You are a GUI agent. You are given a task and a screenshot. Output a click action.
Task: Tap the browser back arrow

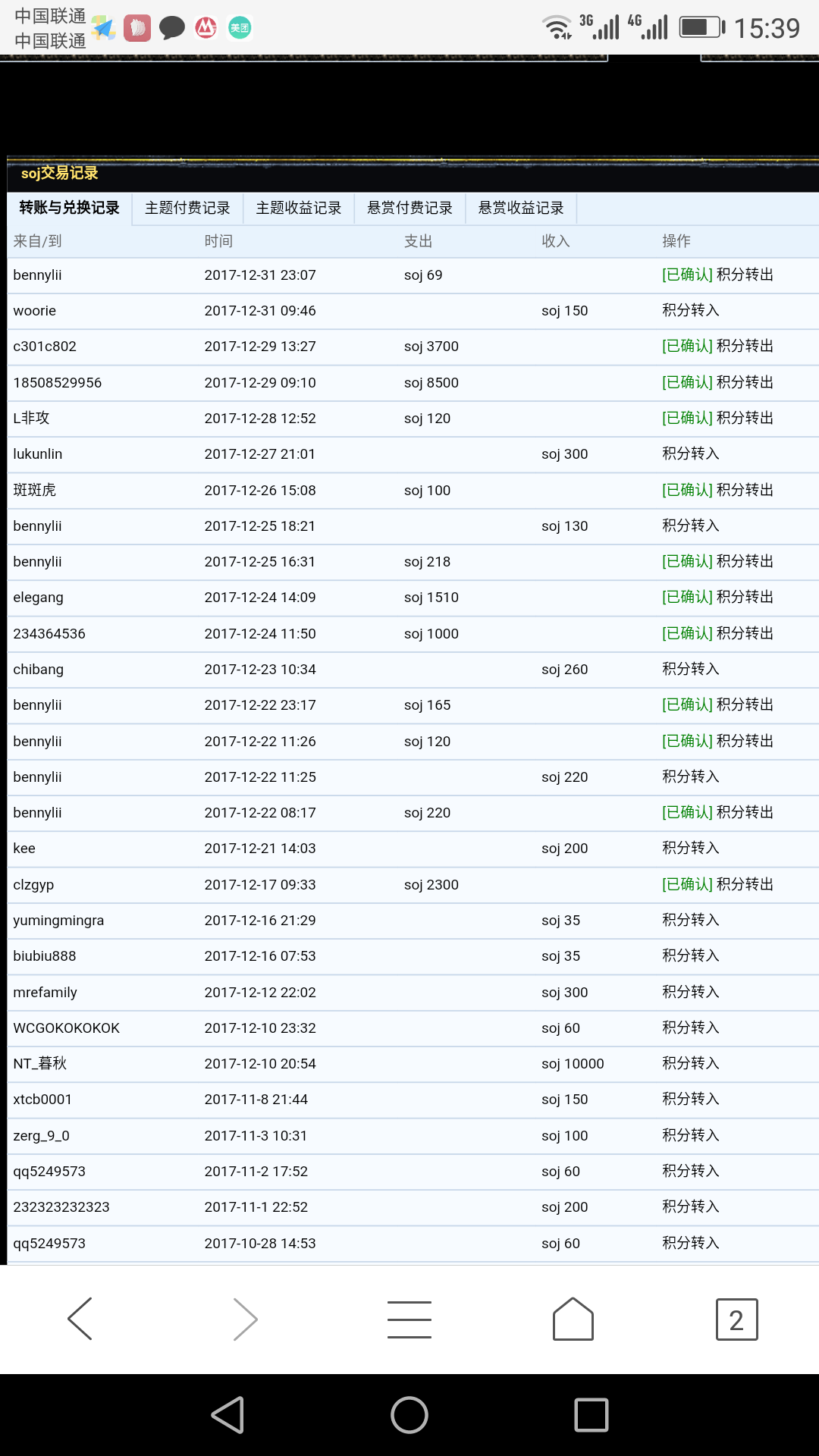(x=80, y=1319)
